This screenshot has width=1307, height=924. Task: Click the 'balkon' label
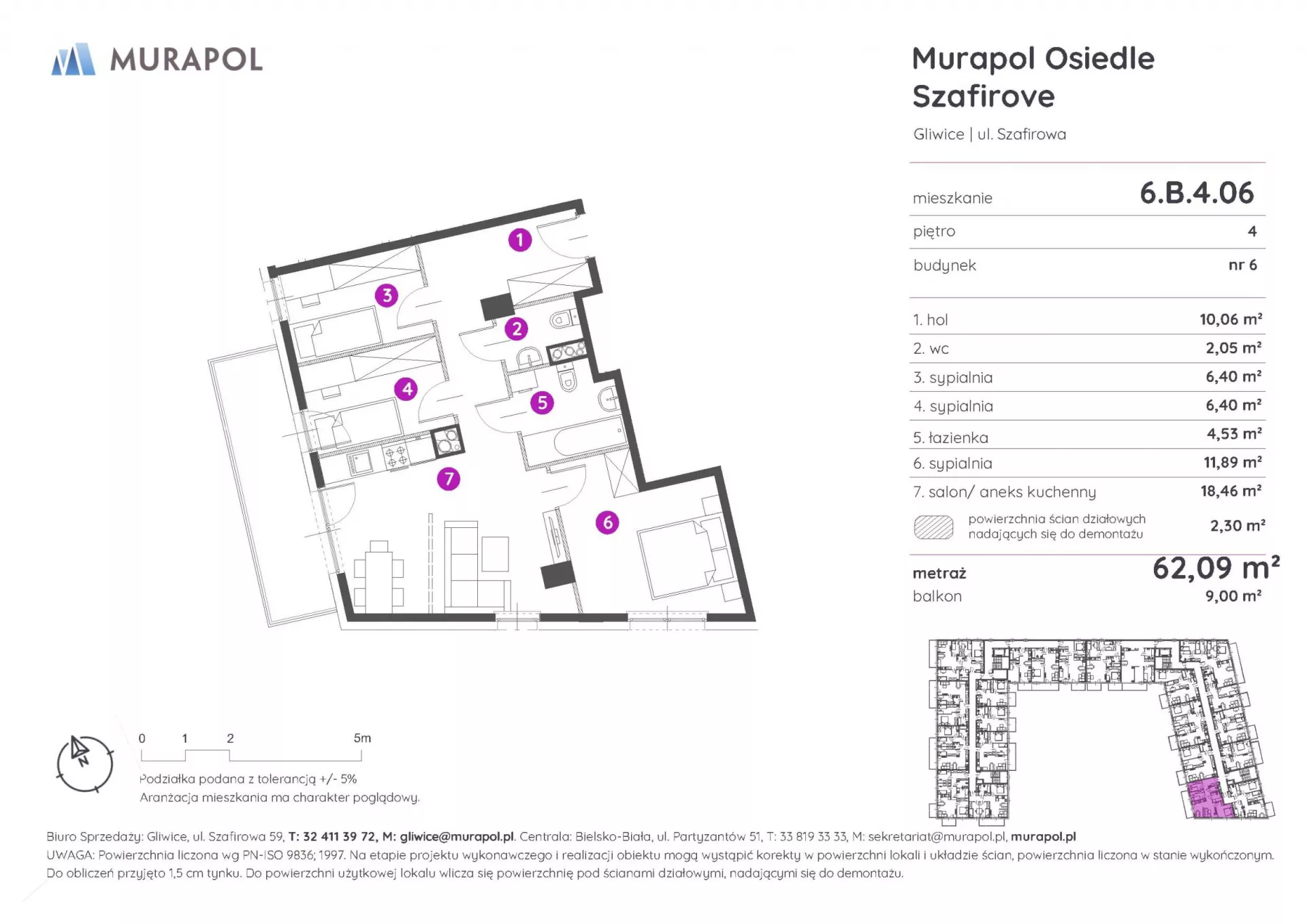point(937,596)
